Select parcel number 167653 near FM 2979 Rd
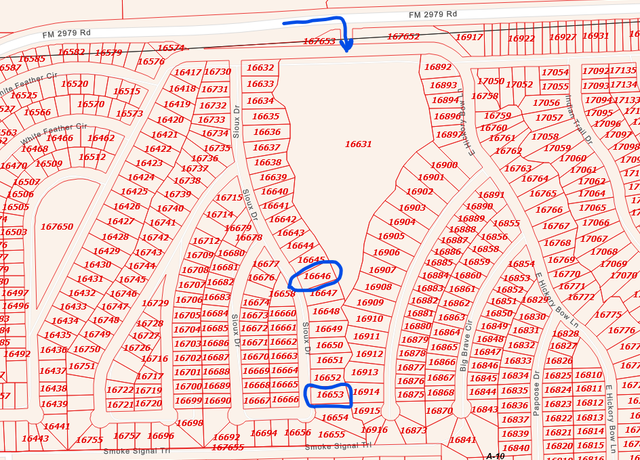The height and width of the screenshot is (460, 640). tap(320, 41)
